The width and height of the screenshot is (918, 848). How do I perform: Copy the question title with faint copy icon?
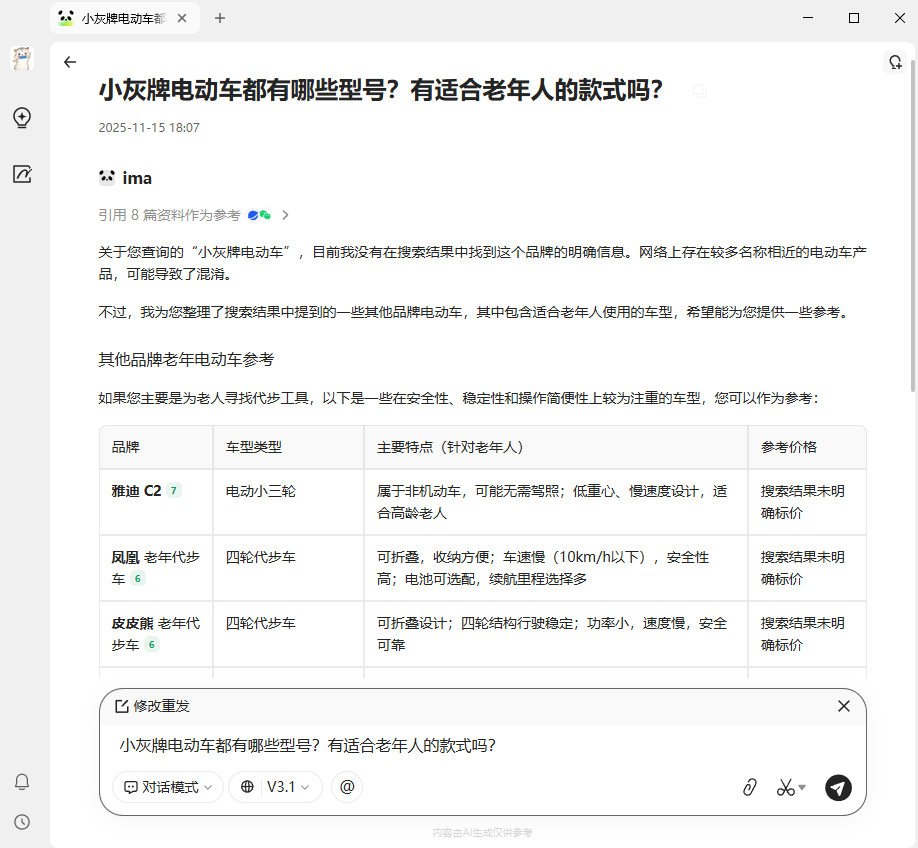(x=700, y=91)
